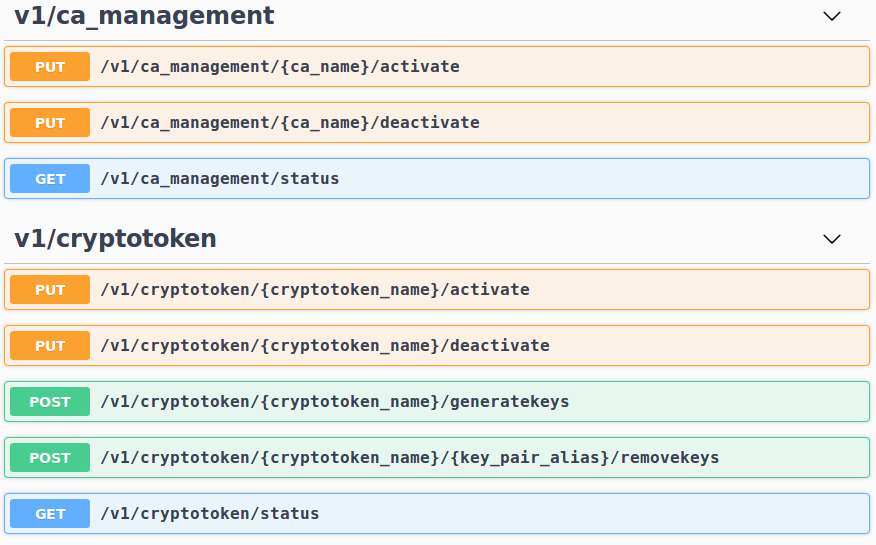The image size is (876, 545).
Task: Open the /v1/ca_management/status path
Action: (x=220, y=179)
